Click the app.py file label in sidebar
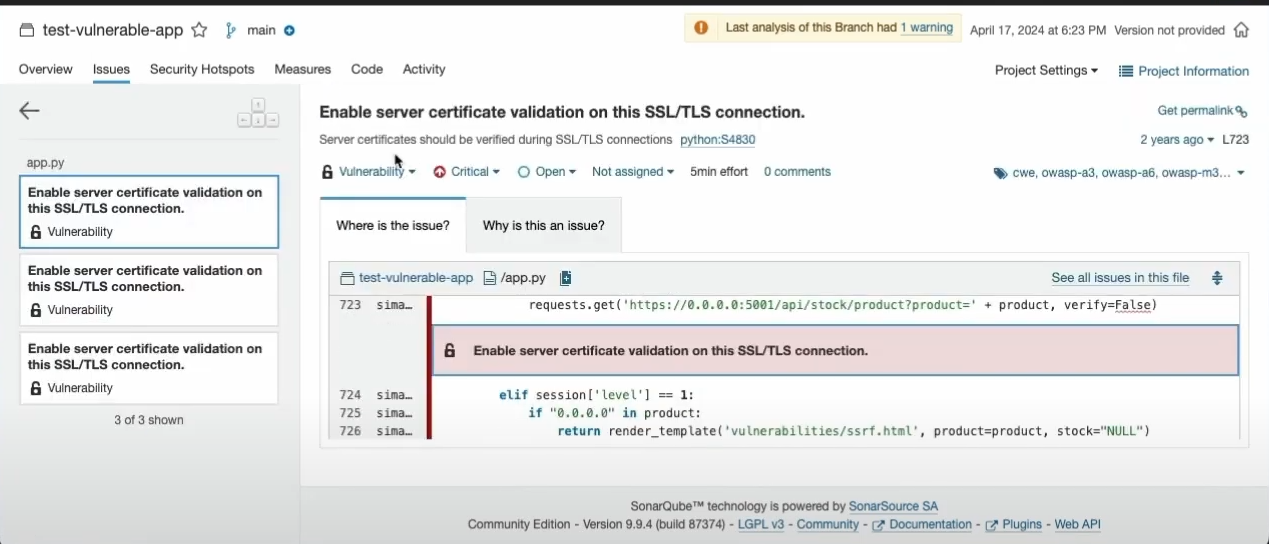The image size is (1269, 544). [45, 162]
